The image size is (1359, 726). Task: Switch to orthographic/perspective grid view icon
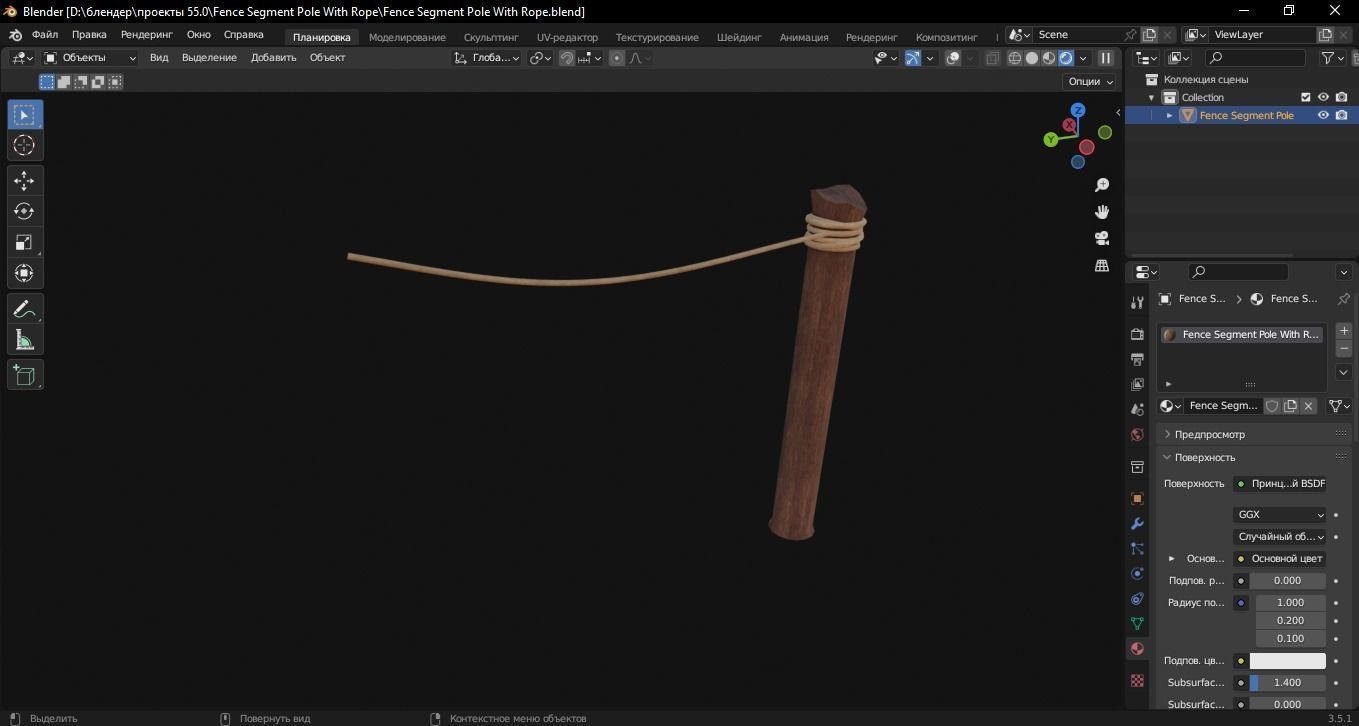[1102, 265]
